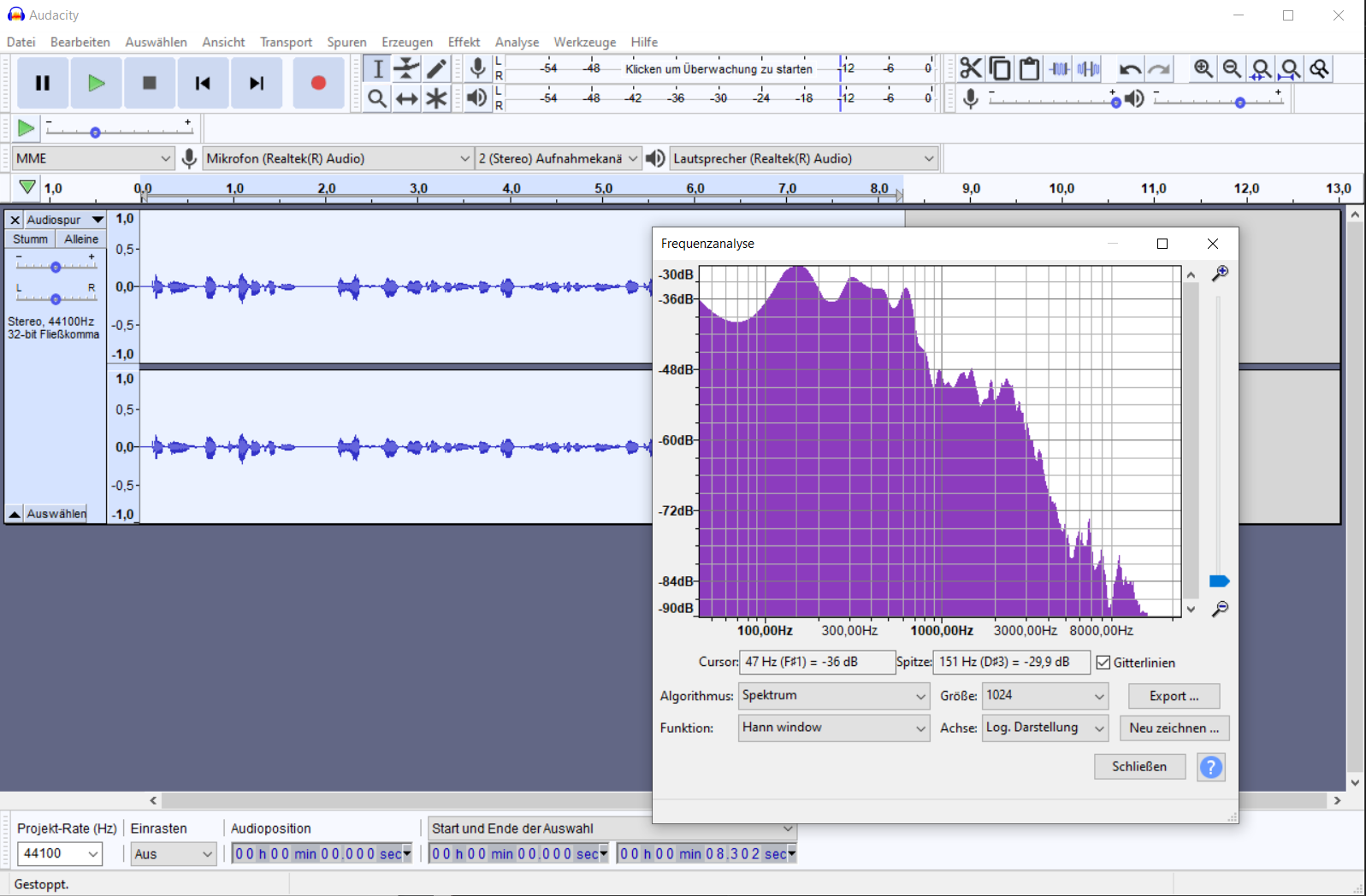
Task: Open the recording channels Stereo dropdown
Action: click(x=559, y=158)
